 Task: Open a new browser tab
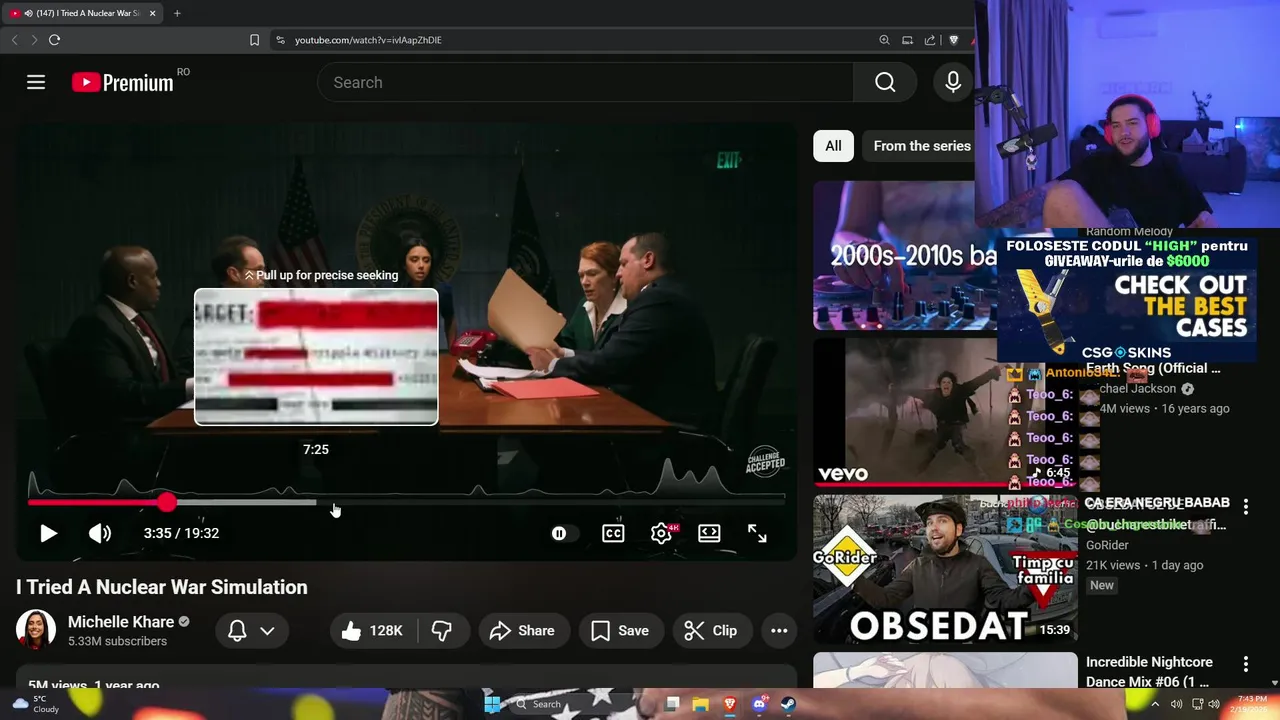pyautogui.click(x=177, y=13)
